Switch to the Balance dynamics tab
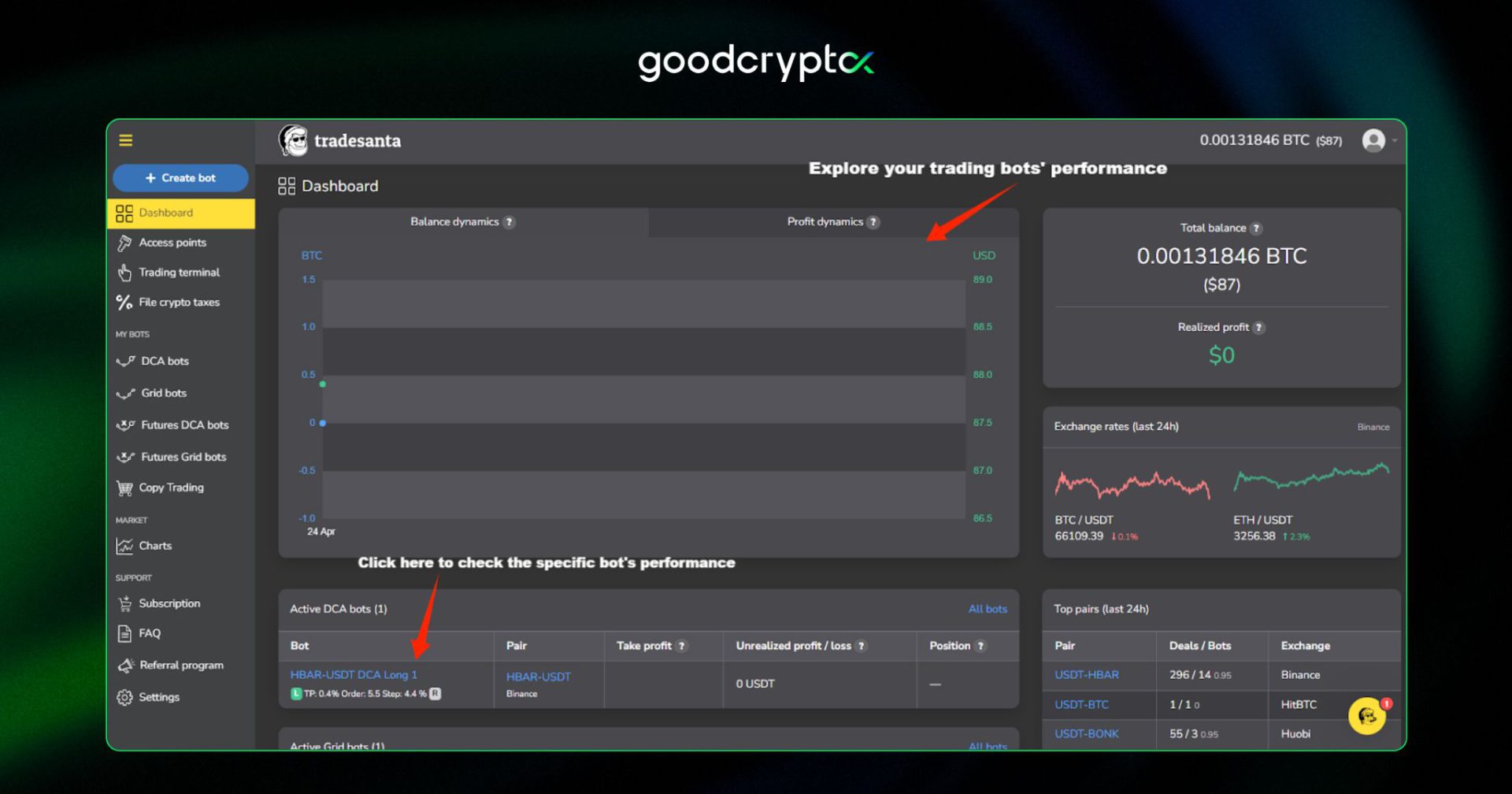1512x794 pixels. [x=463, y=222]
